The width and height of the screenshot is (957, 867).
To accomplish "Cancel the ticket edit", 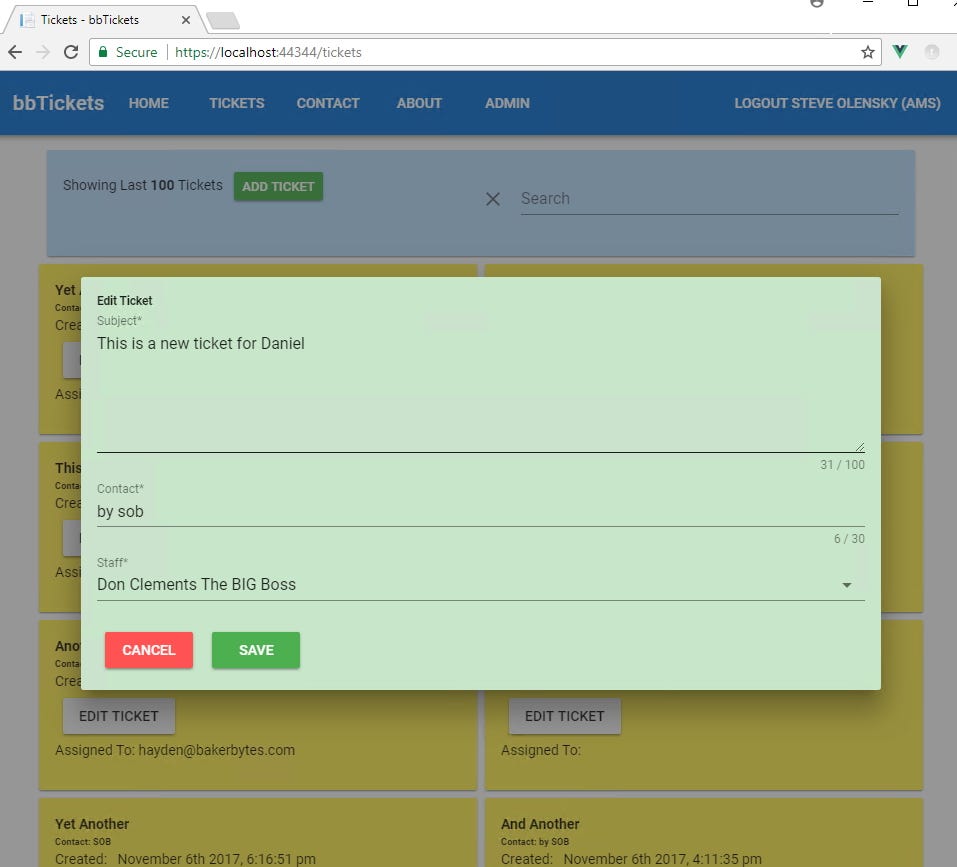I will 148,650.
